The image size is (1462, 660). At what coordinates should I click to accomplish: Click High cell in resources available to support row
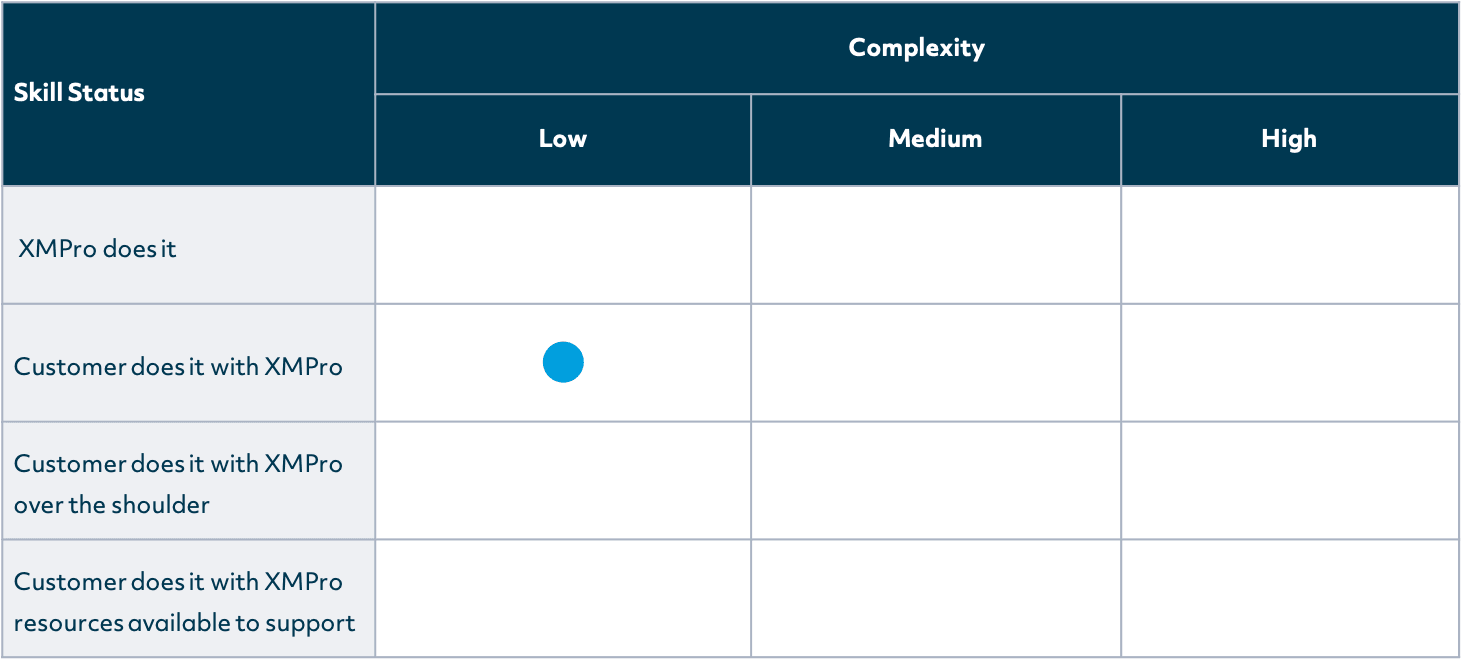pyautogui.click(x=1289, y=598)
